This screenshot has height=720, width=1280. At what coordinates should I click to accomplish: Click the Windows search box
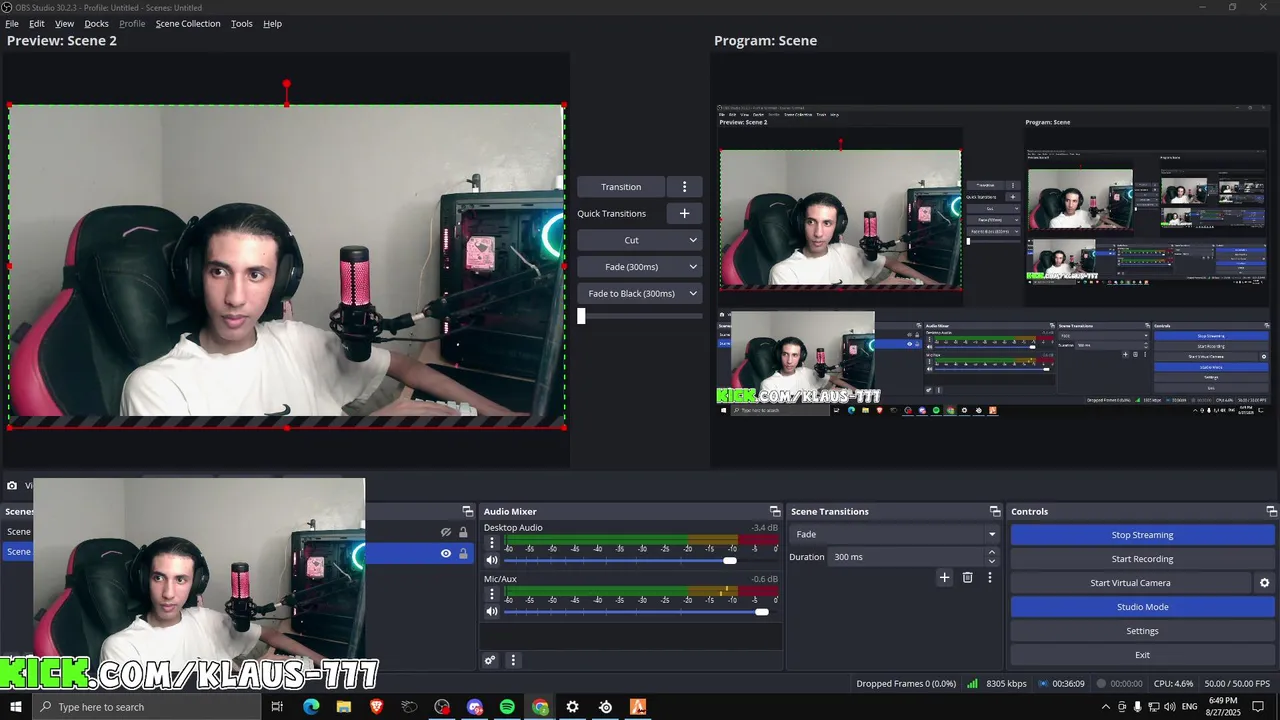click(x=146, y=707)
